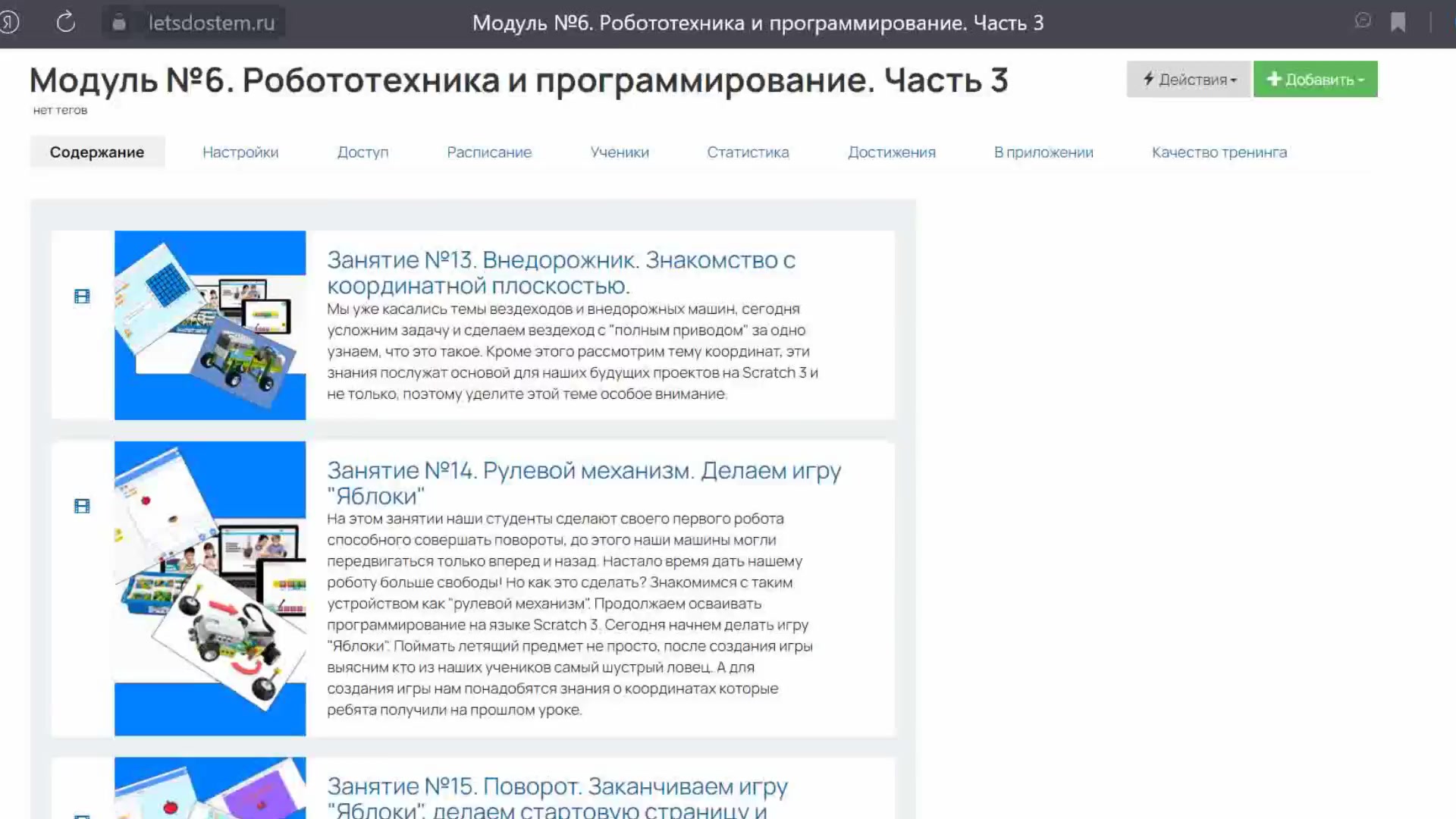Open Качество тренинга tab

point(1219,152)
